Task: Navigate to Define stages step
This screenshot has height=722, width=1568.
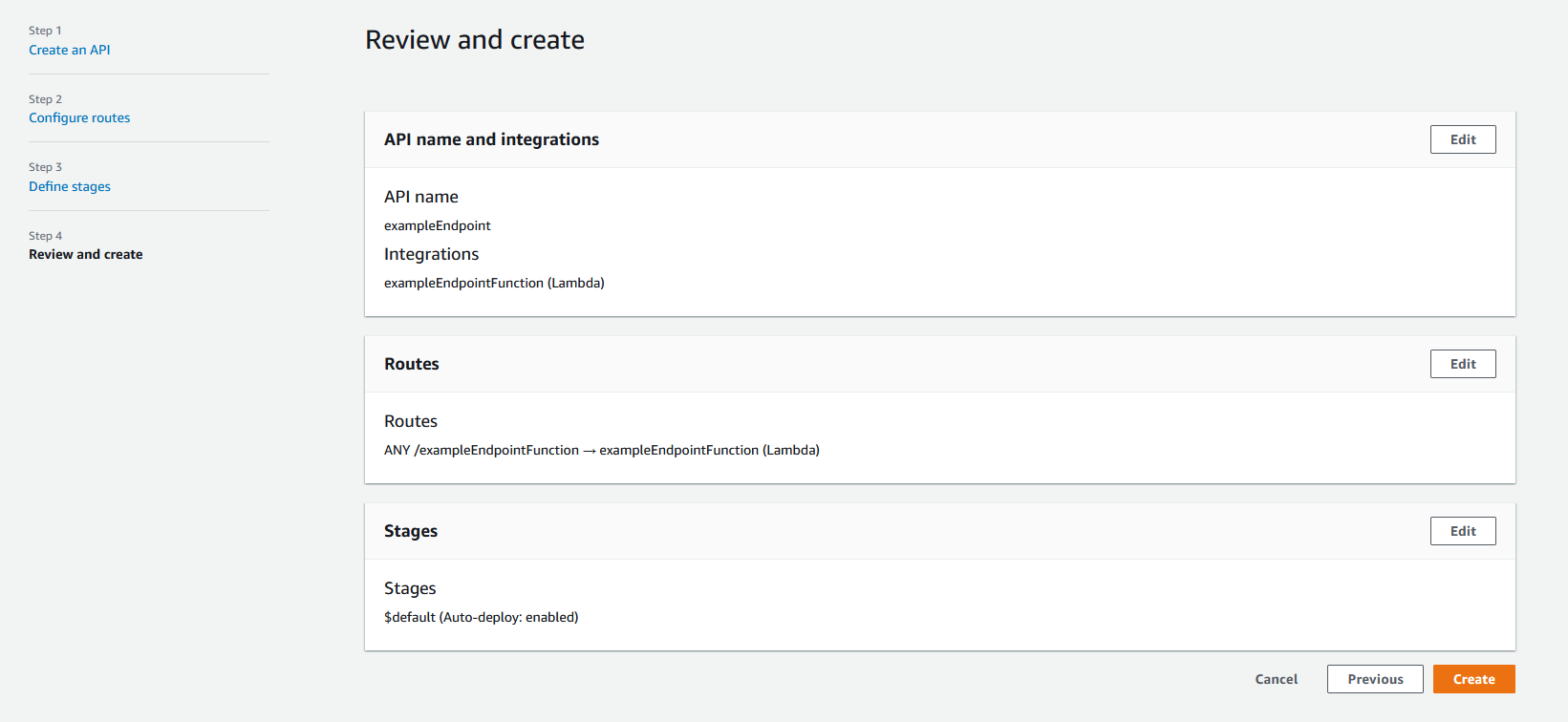Action: click(x=70, y=186)
